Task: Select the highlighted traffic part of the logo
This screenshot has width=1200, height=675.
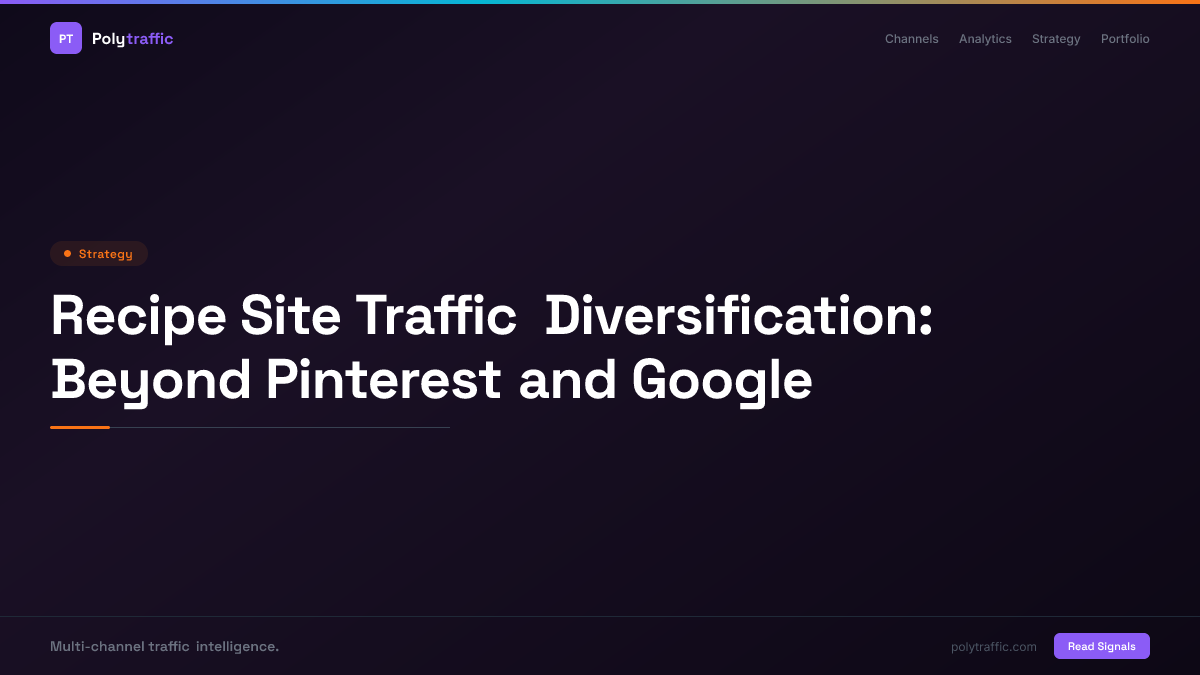Action: point(152,38)
